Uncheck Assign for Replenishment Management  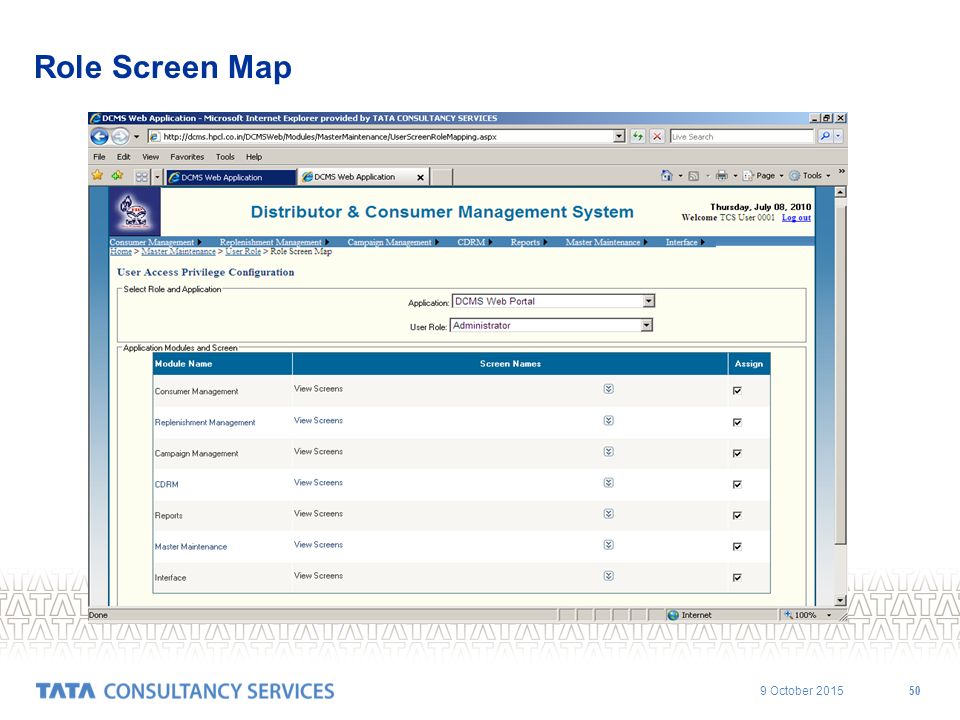click(x=737, y=422)
